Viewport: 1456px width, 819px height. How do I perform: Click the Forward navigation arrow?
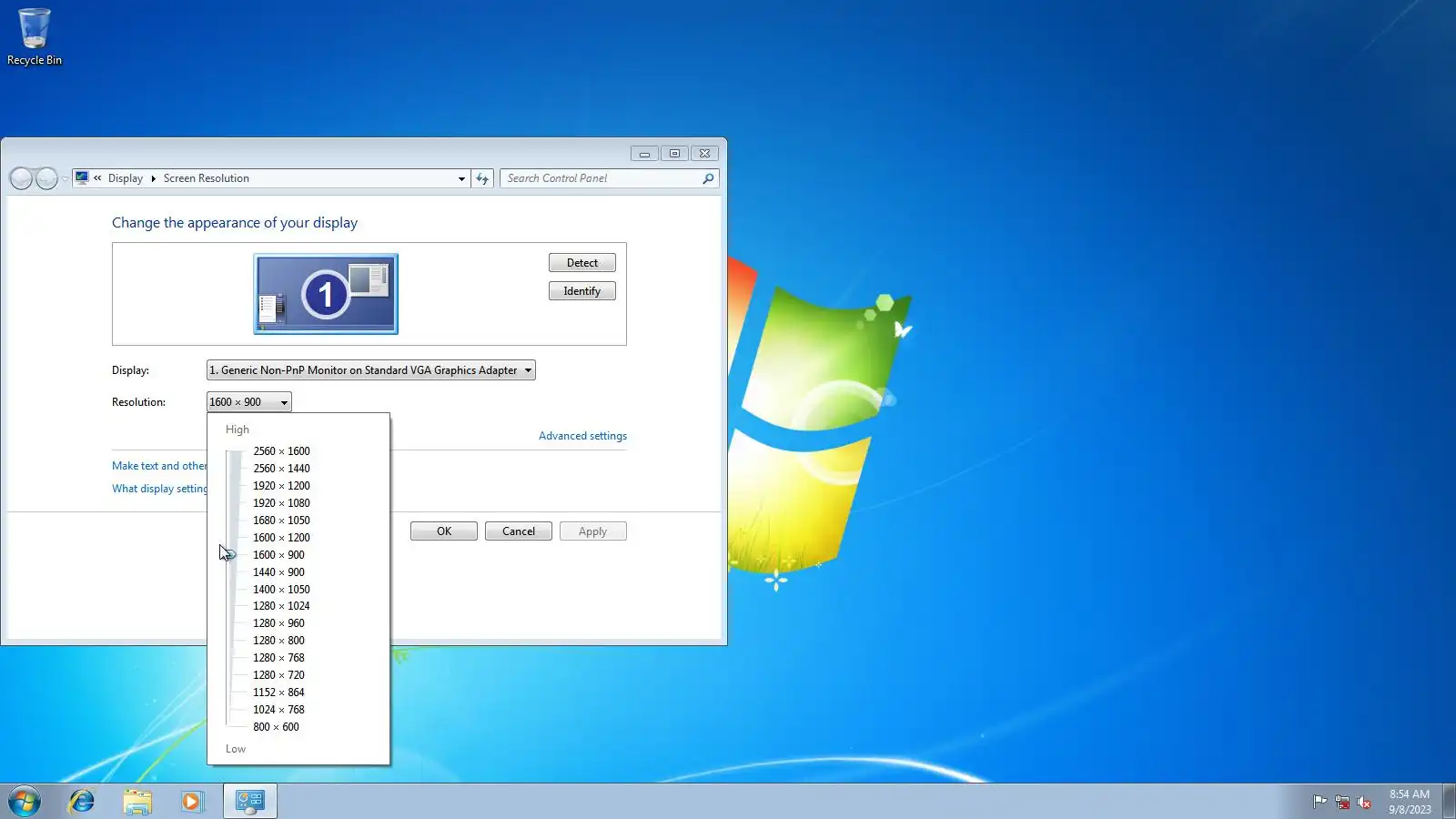(46, 178)
